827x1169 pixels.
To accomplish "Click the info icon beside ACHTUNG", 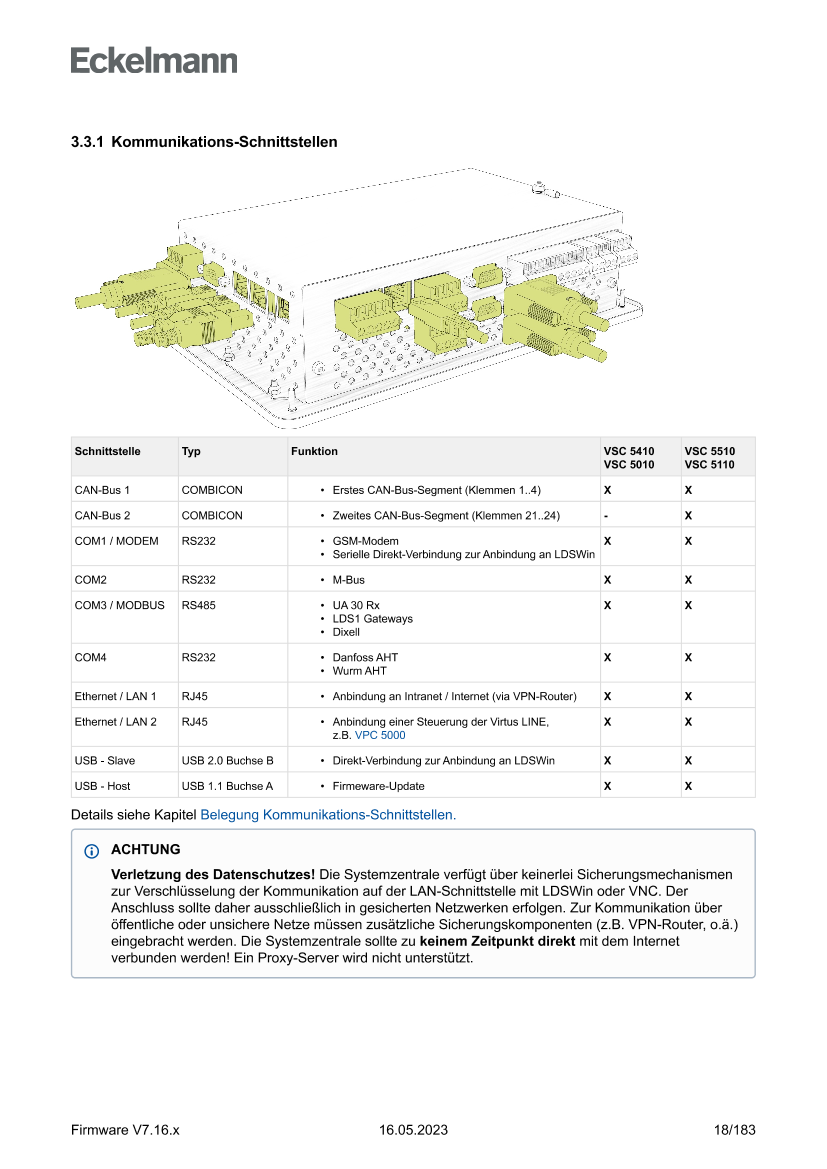I will 92,851.
